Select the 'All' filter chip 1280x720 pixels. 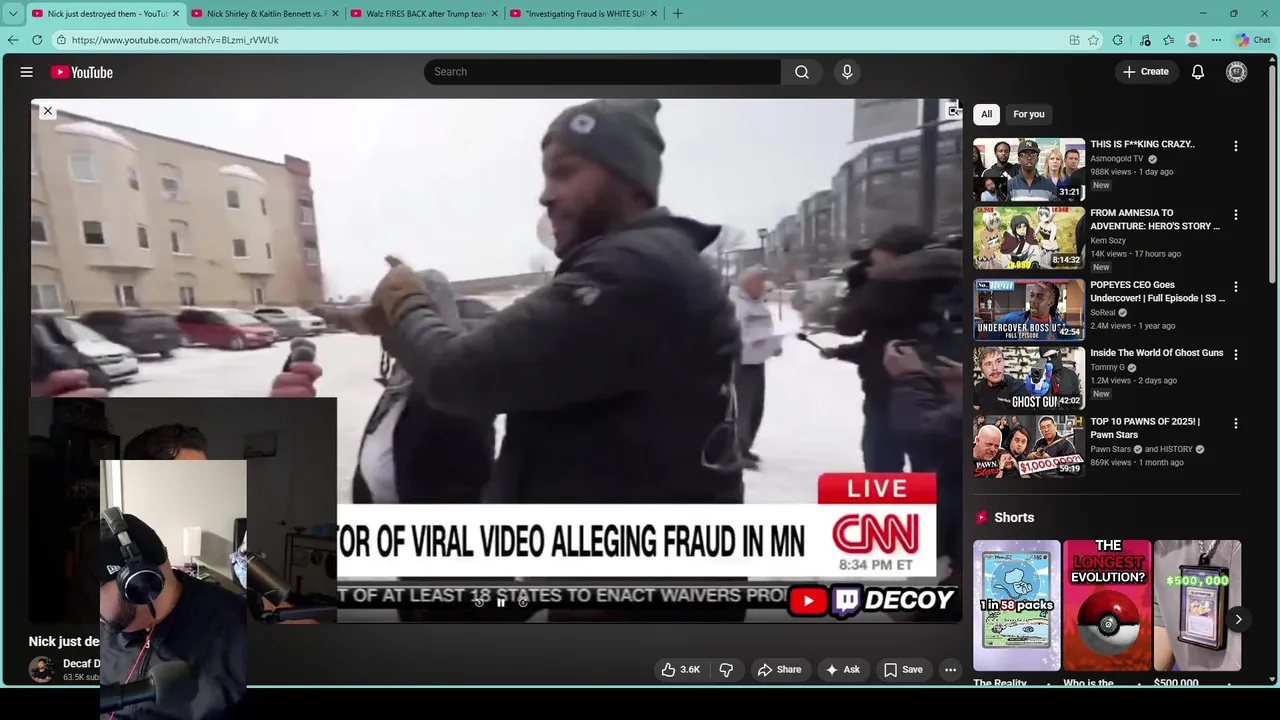click(986, 114)
